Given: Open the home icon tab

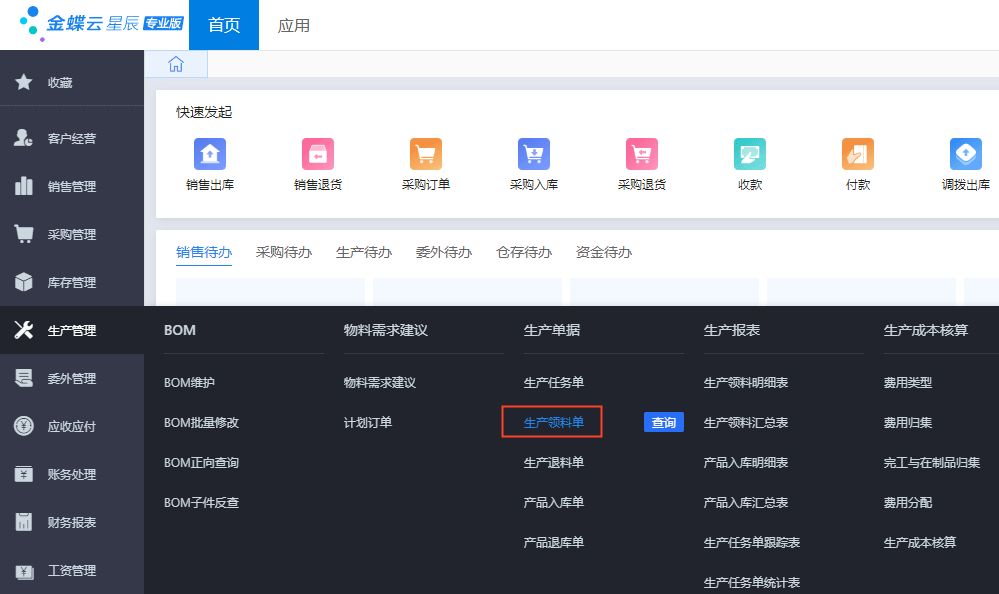Looking at the screenshot, I should click(176, 64).
